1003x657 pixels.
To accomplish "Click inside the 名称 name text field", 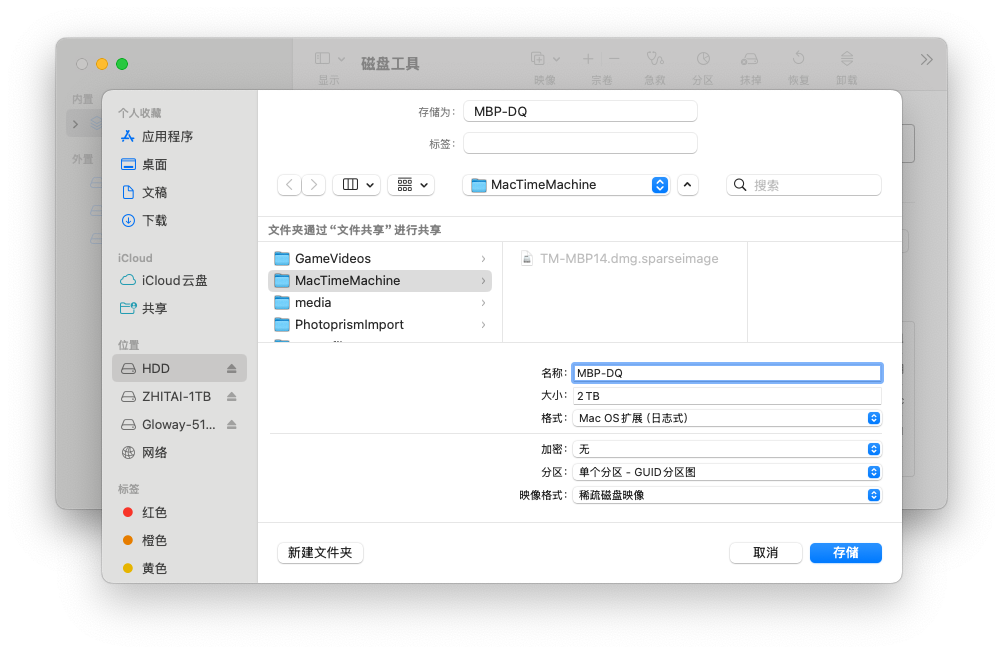I will coord(727,372).
